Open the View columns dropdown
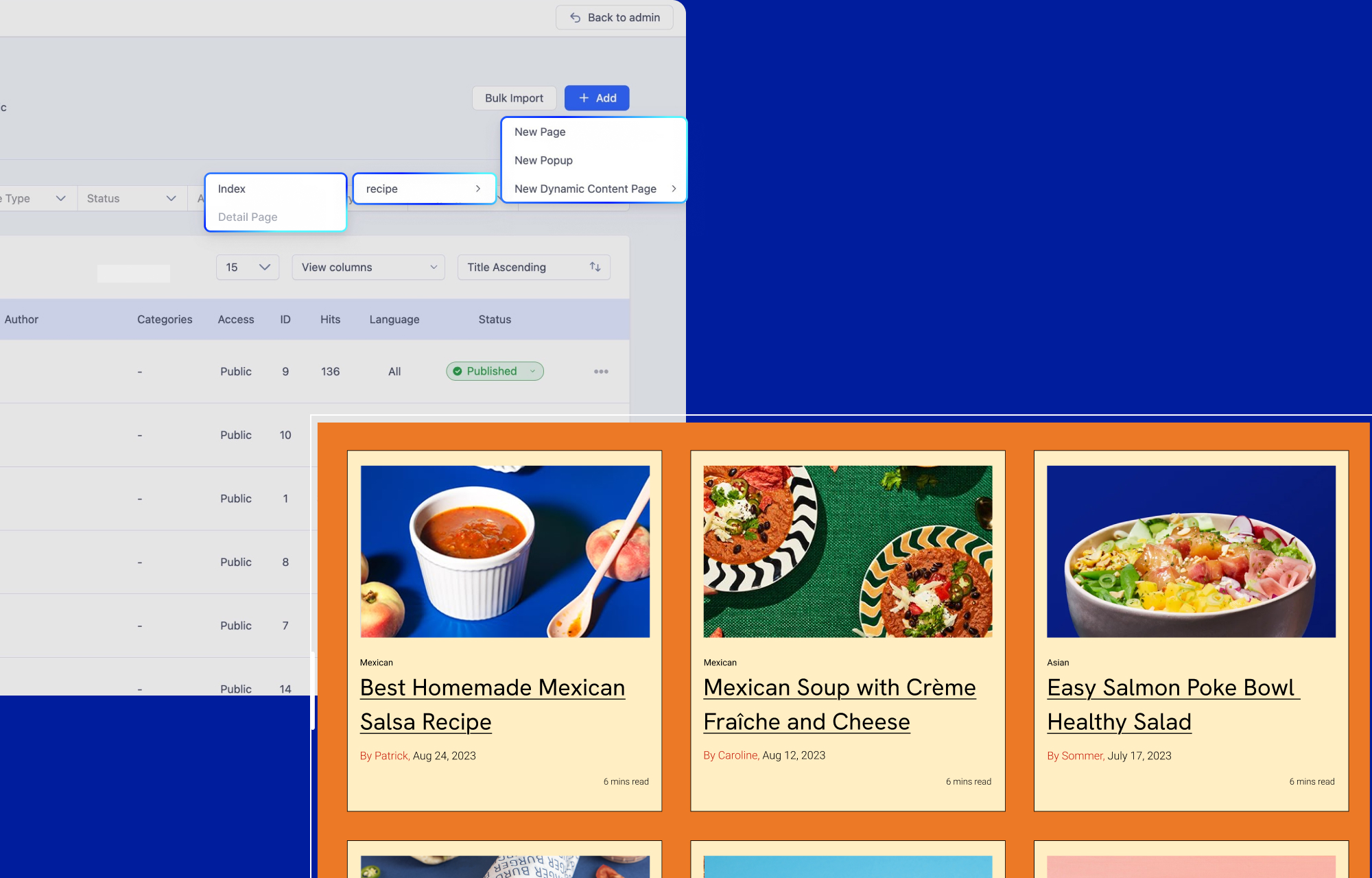Screen dimensions: 1372x878 [368, 268]
